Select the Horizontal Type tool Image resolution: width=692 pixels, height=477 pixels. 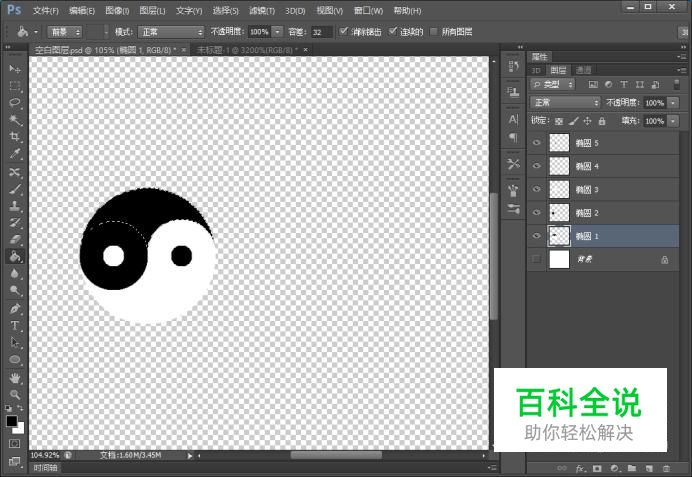15,326
